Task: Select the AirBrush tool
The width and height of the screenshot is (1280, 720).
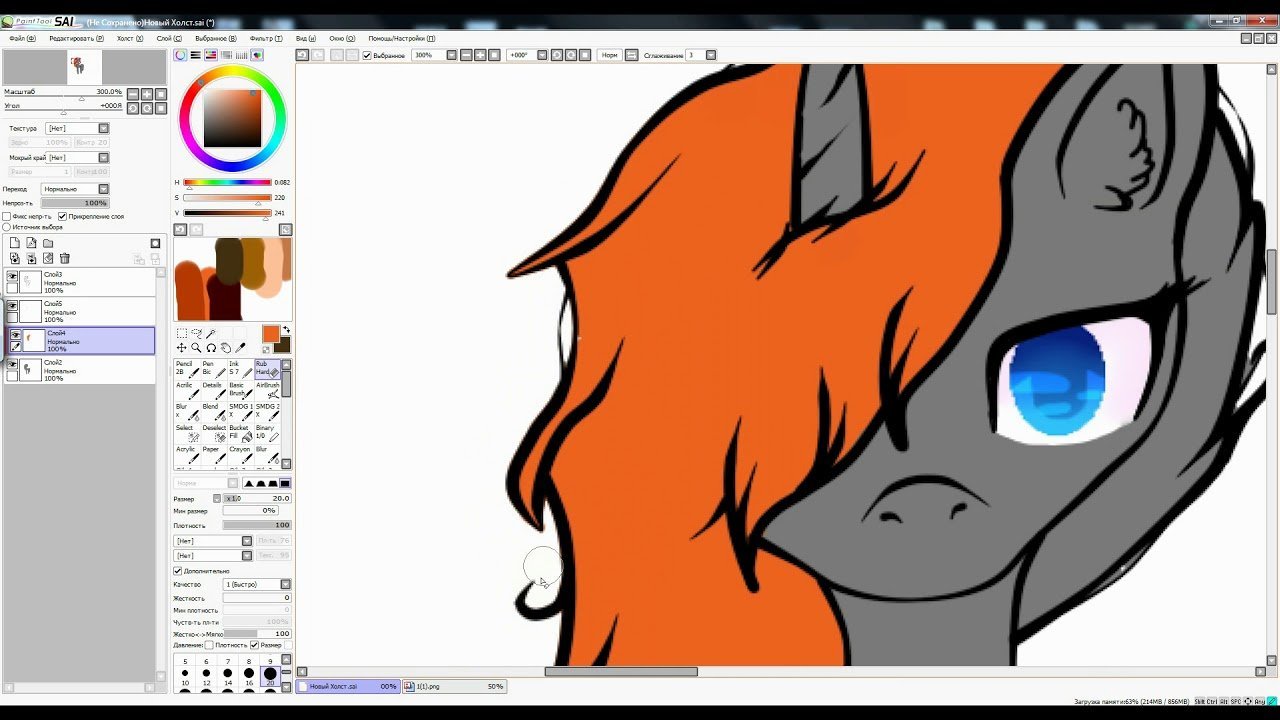Action: 266,389
